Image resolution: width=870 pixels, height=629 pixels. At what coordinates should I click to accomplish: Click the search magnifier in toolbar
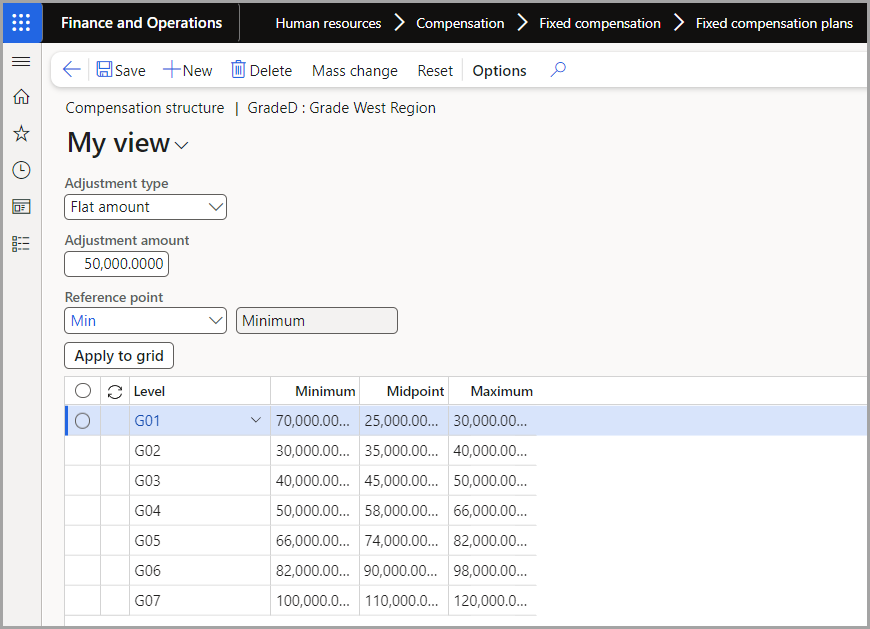point(558,70)
